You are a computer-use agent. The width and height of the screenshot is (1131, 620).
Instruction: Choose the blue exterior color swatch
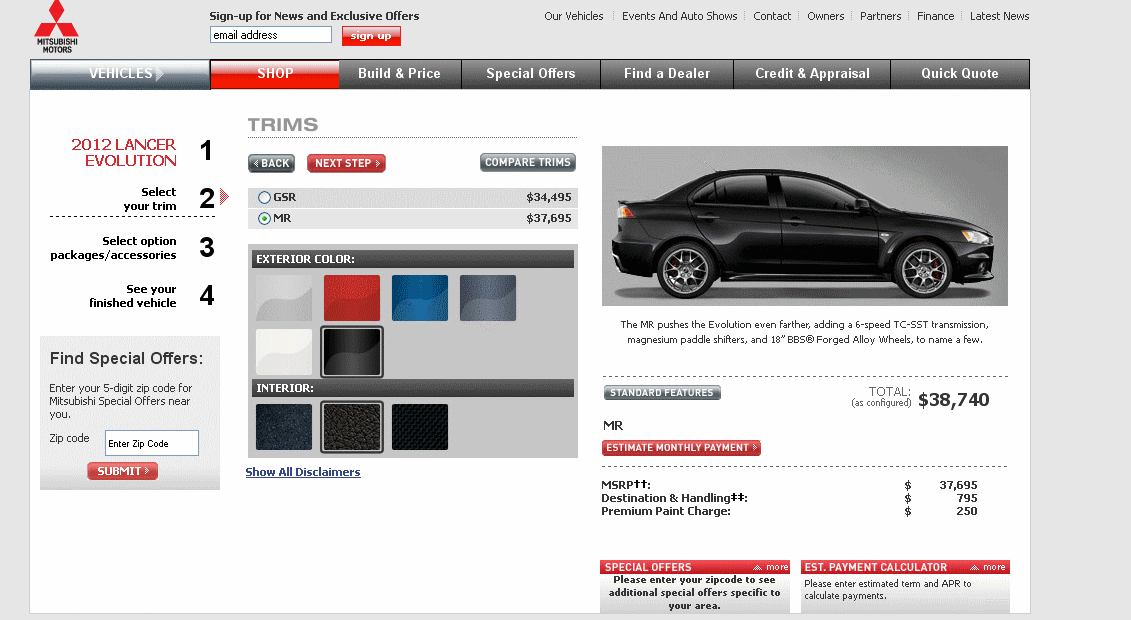tap(420, 298)
